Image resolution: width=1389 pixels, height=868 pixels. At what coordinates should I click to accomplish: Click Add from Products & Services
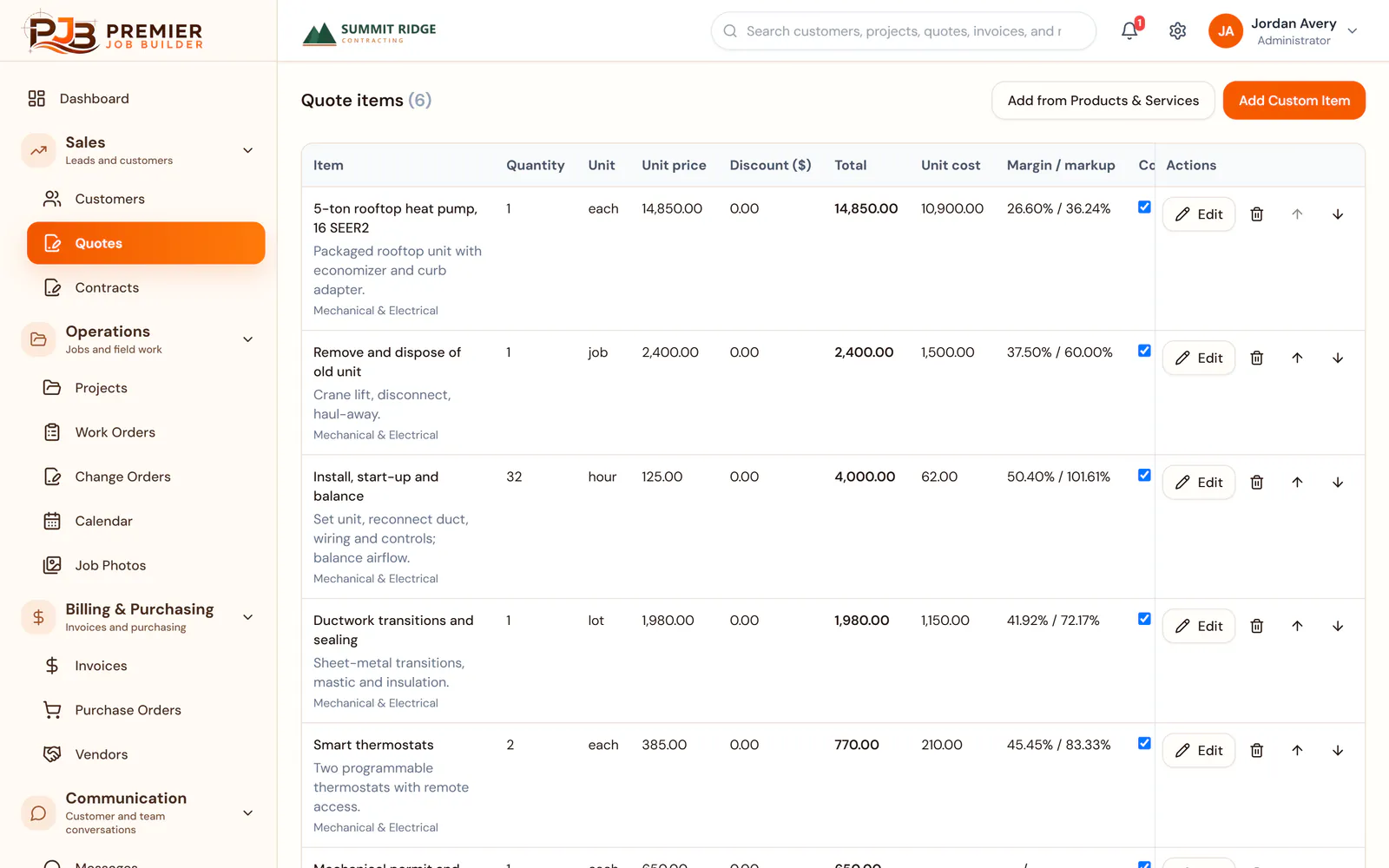click(1103, 101)
